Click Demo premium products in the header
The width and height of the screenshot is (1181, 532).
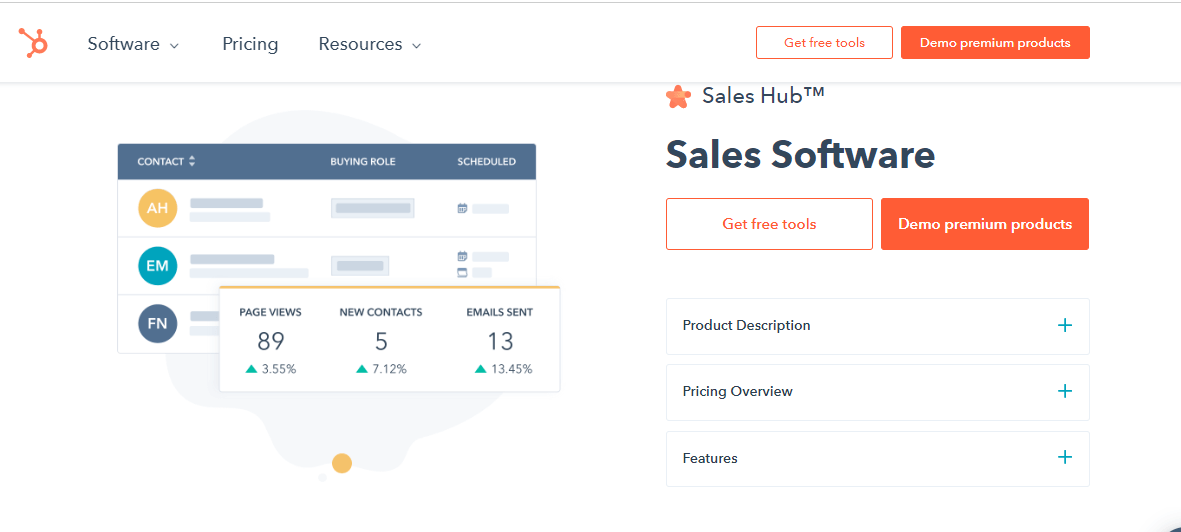click(995, 42)
